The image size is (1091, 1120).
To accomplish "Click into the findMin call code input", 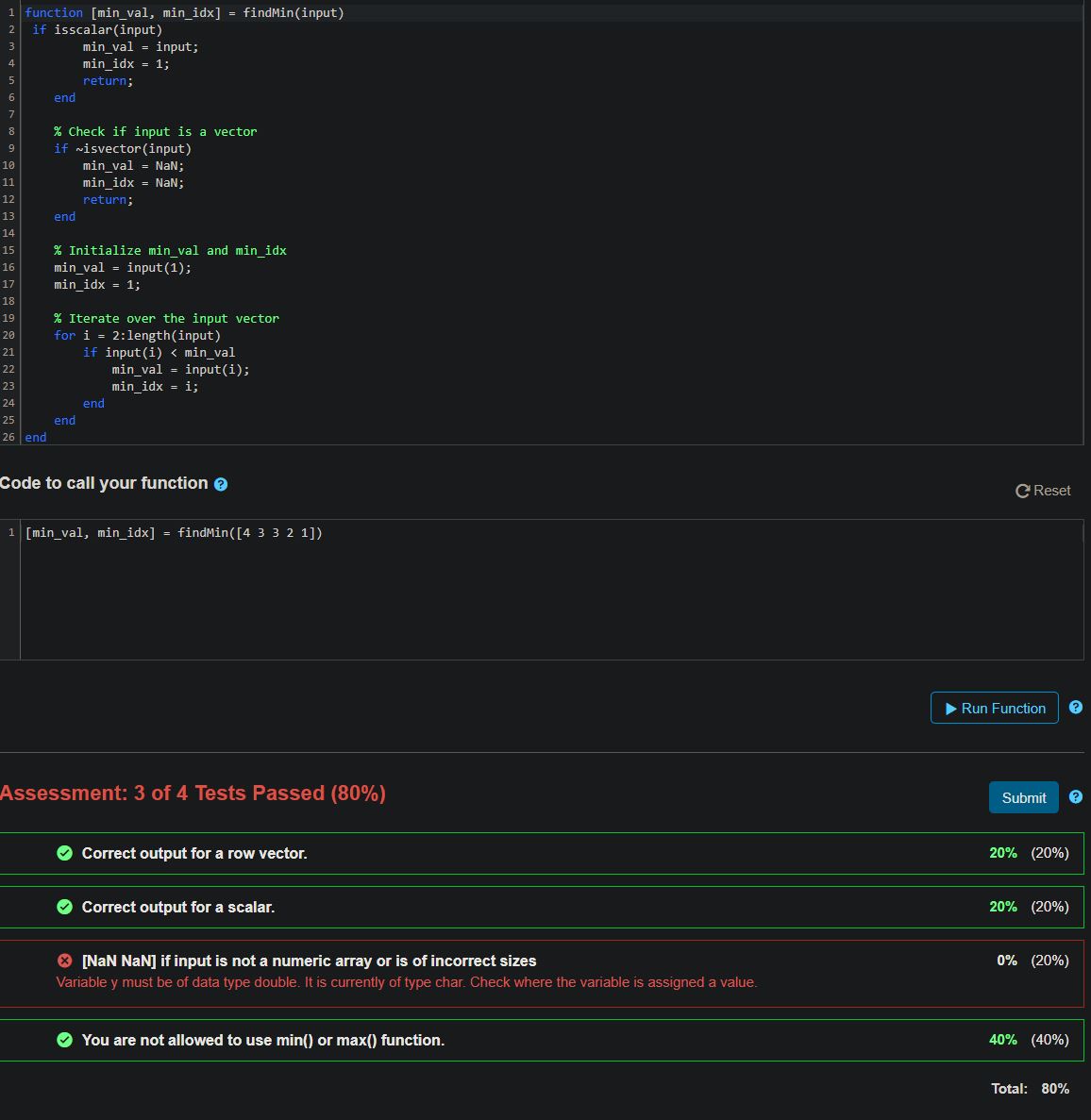I will (x=174, y=533).
